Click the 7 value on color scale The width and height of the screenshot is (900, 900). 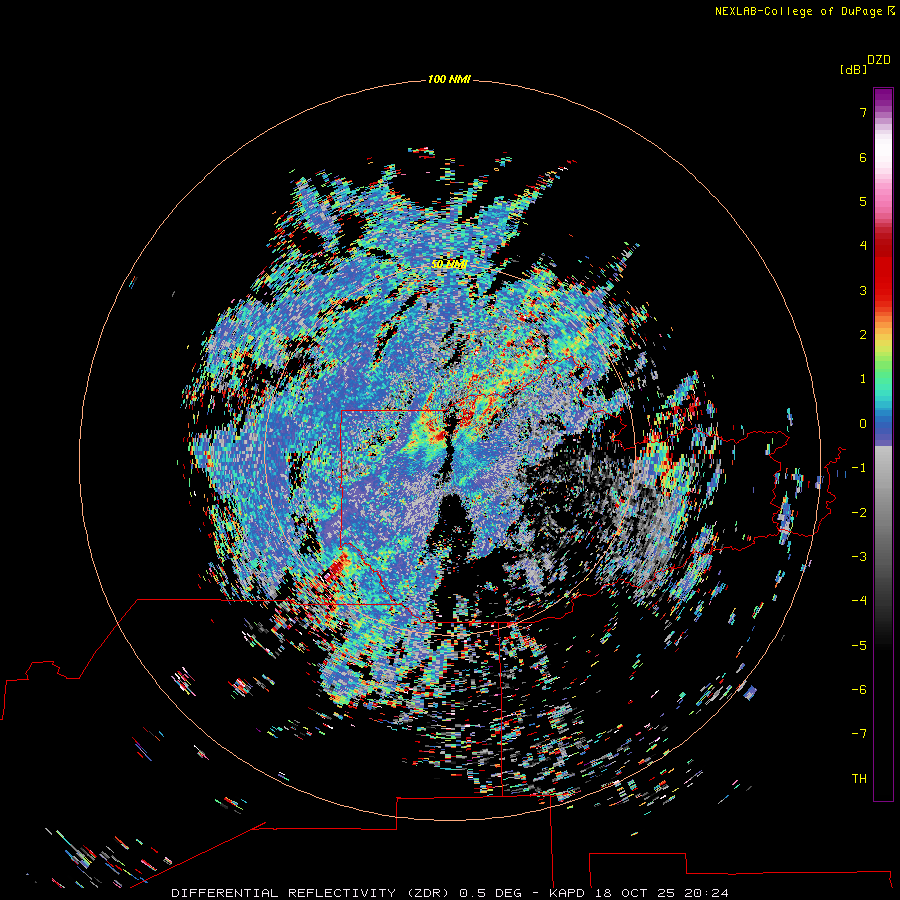(x=863, y=112)
